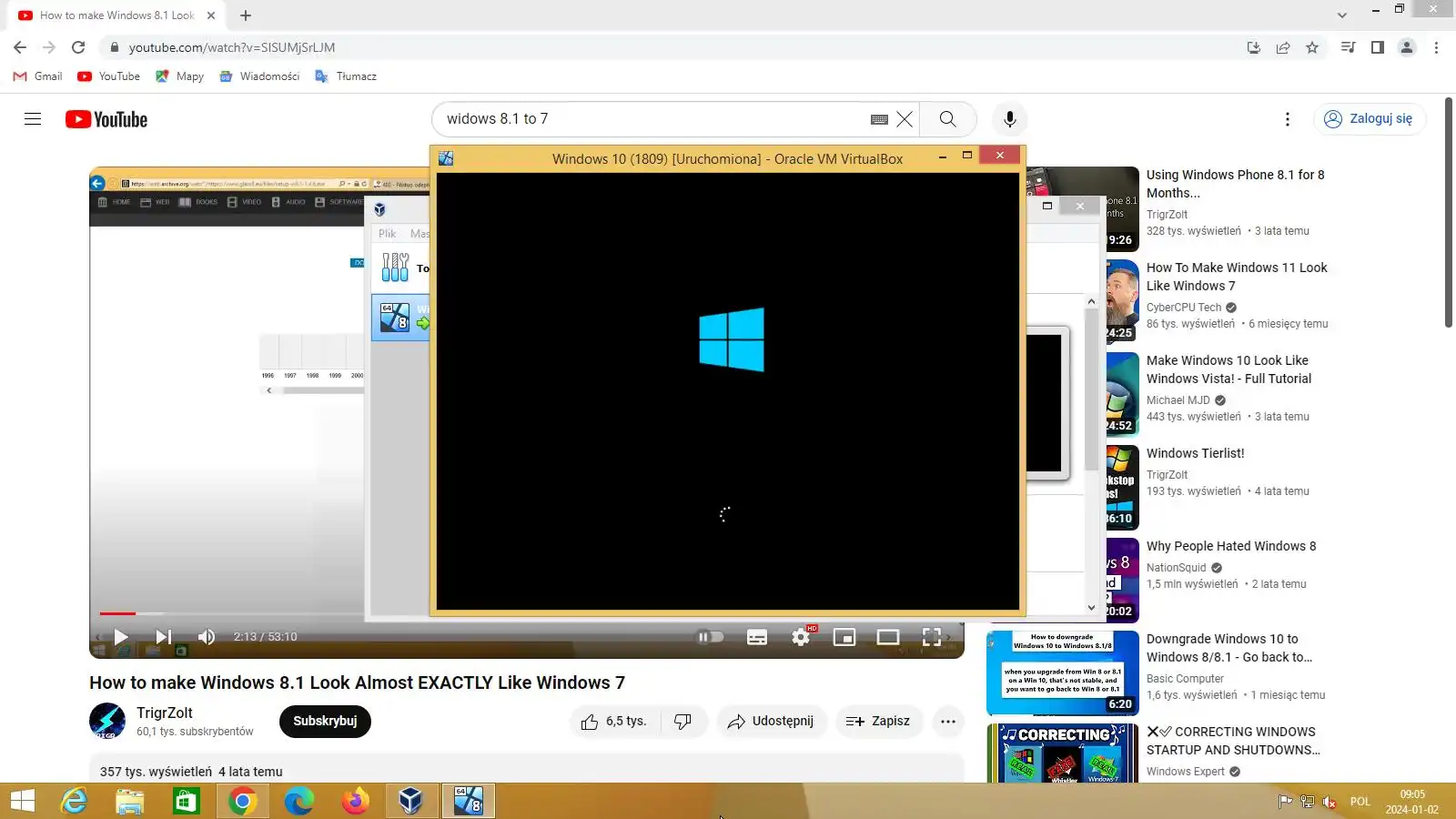
Task: Enter fullscreen video mode
Action: tap(932, 637)
